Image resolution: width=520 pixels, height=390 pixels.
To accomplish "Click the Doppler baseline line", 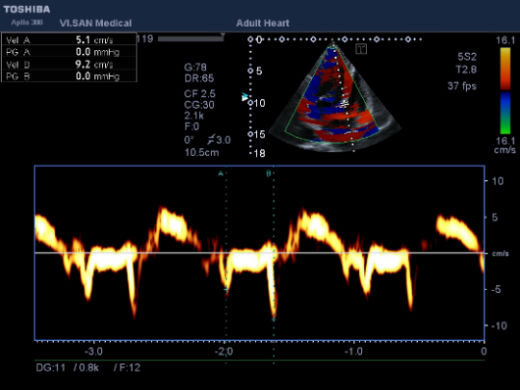I will coord(259,253).
